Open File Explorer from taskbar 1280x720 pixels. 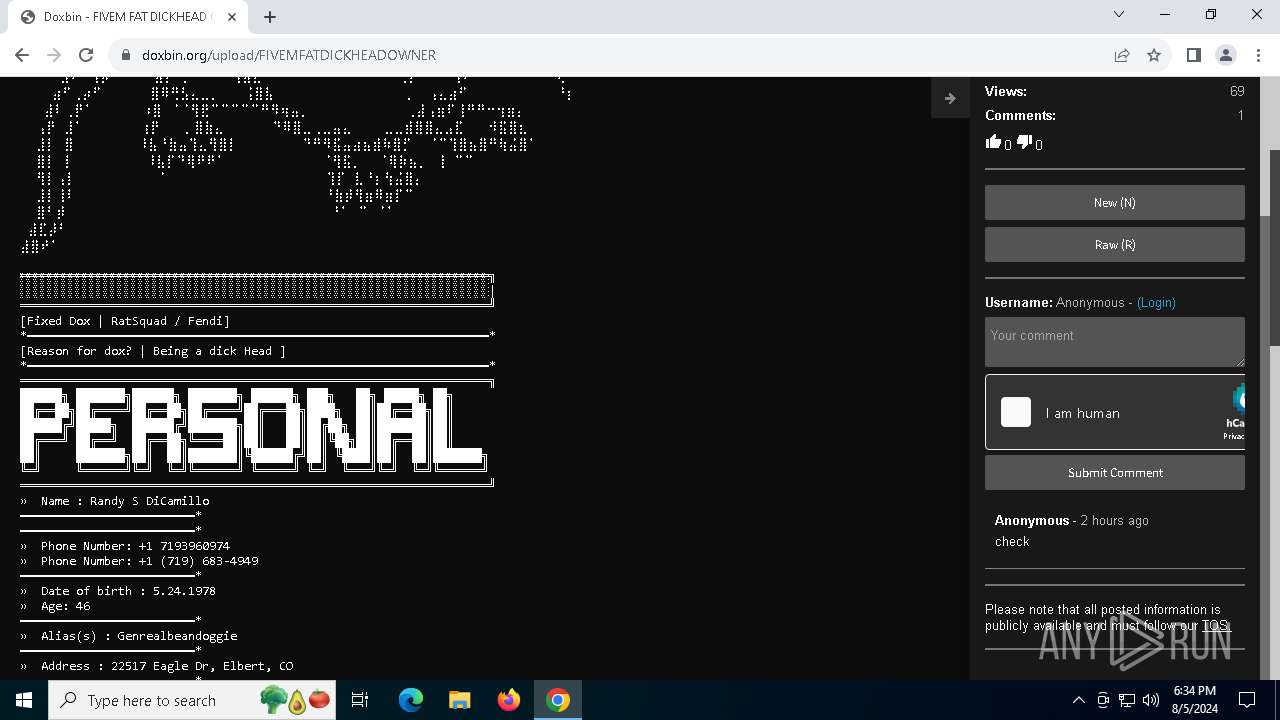pyautogui.click(x=460, y=700)
